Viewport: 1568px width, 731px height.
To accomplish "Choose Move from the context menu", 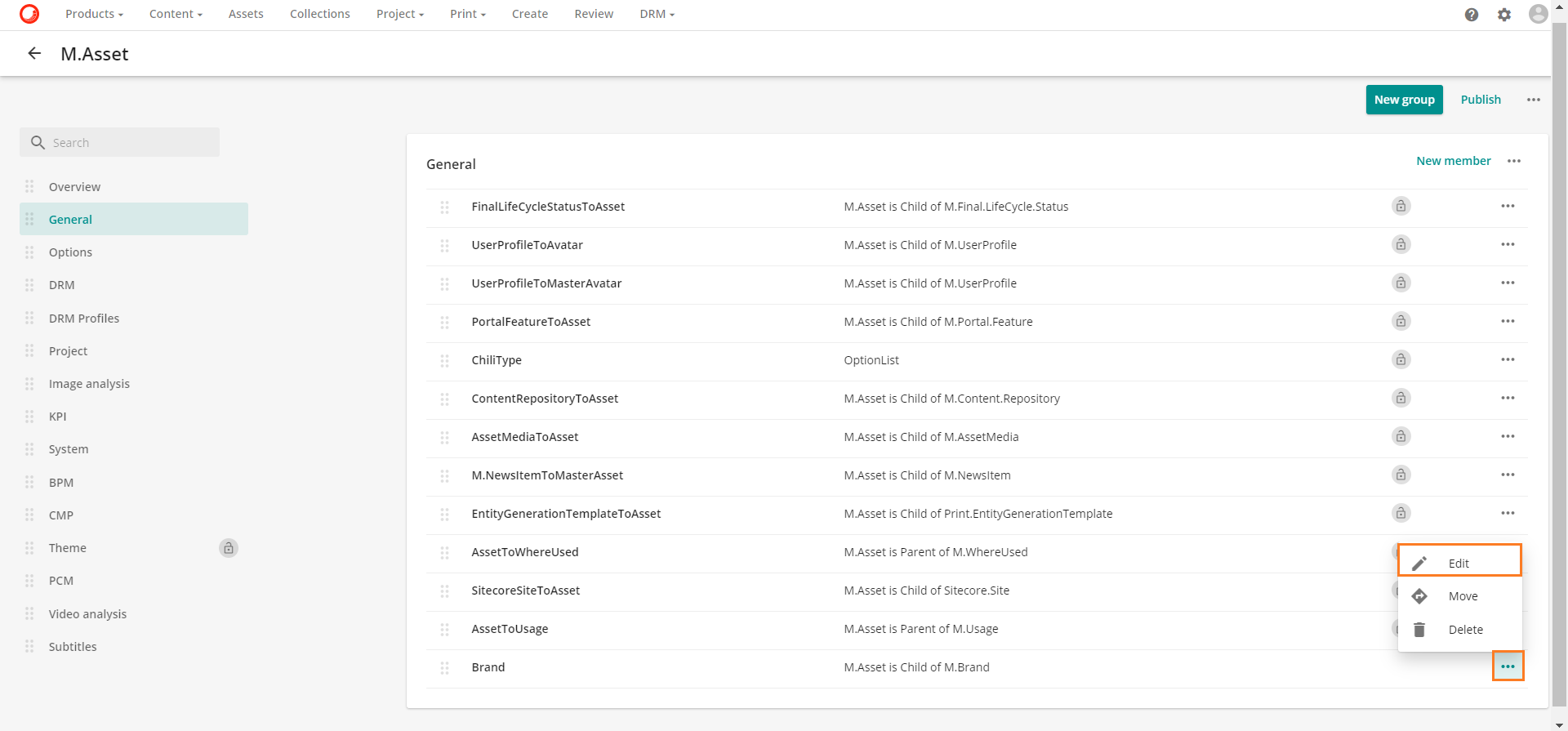I will (x=1463, y=596).
